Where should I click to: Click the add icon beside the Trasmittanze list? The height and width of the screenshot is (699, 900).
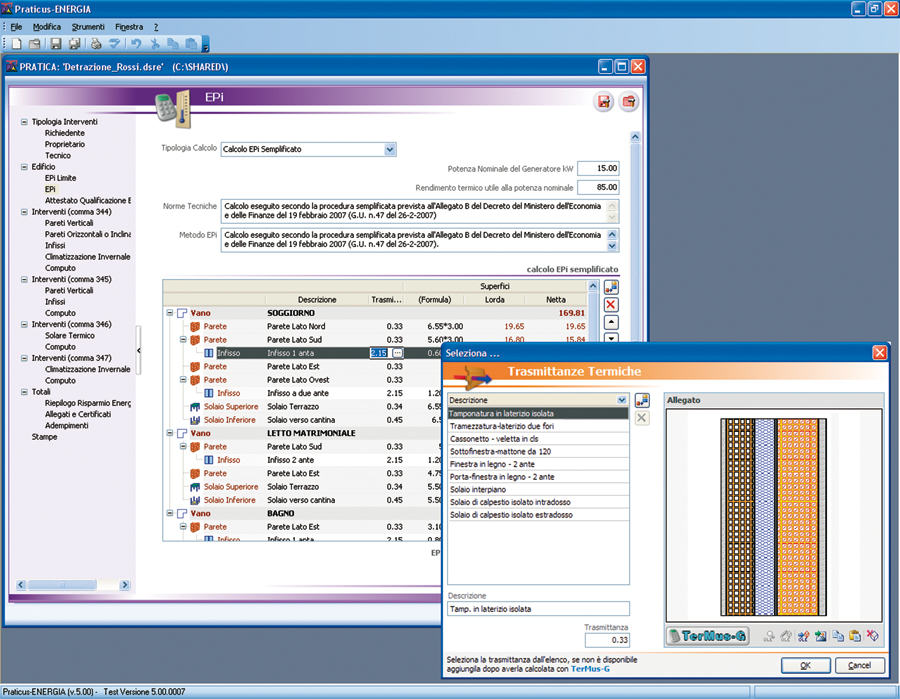(x=642, y=400)
